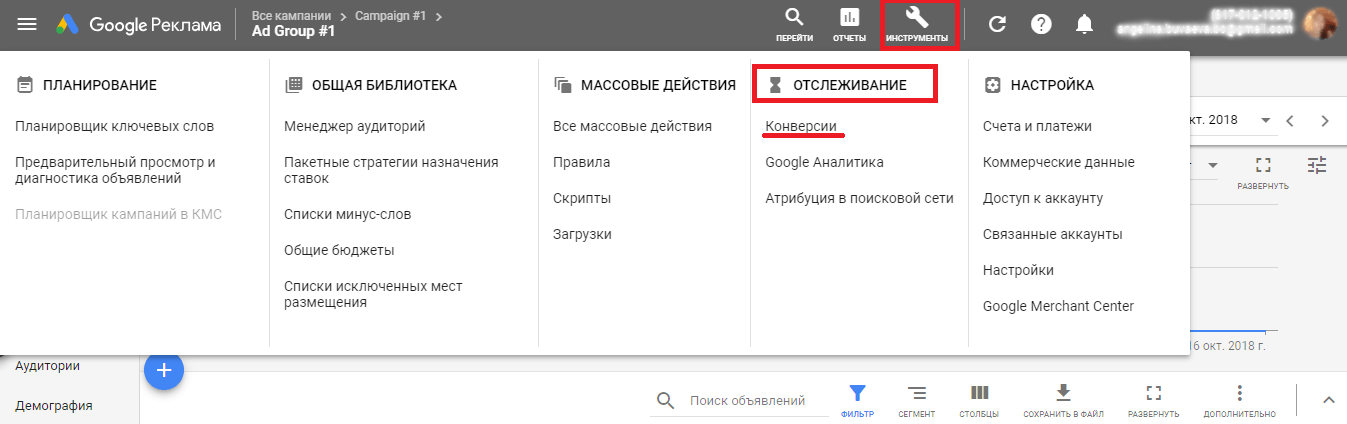
Task: Open Планировщик ключевых слов
Action: (115, 126)
